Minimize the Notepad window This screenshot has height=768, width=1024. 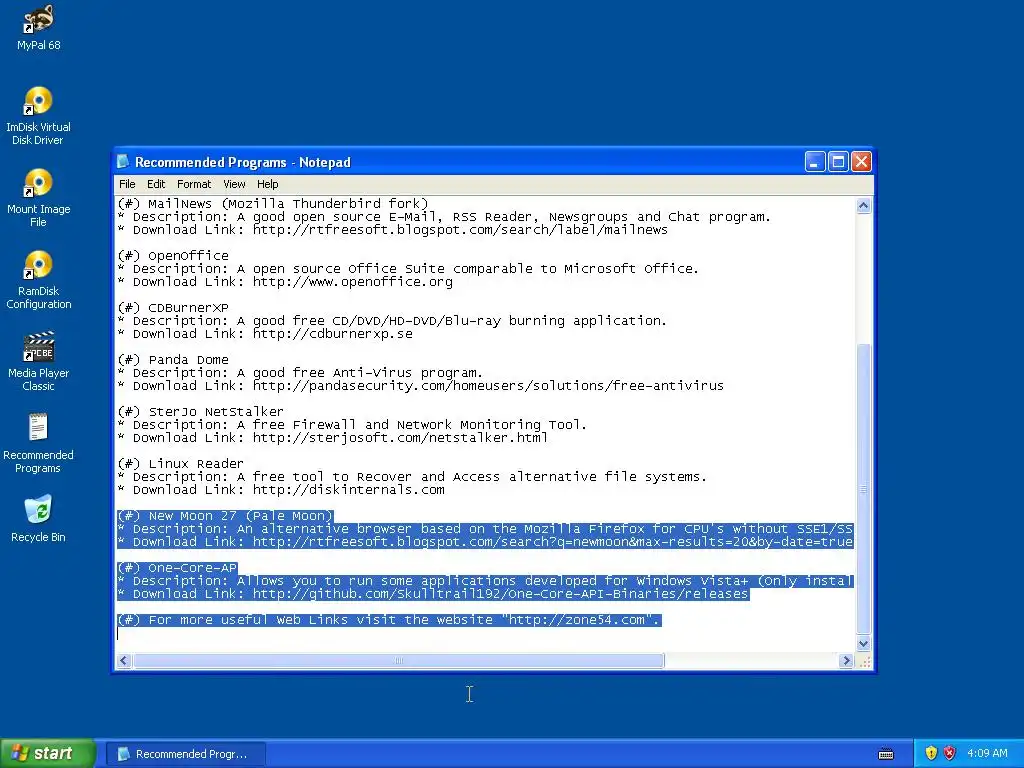click(815, 161)
